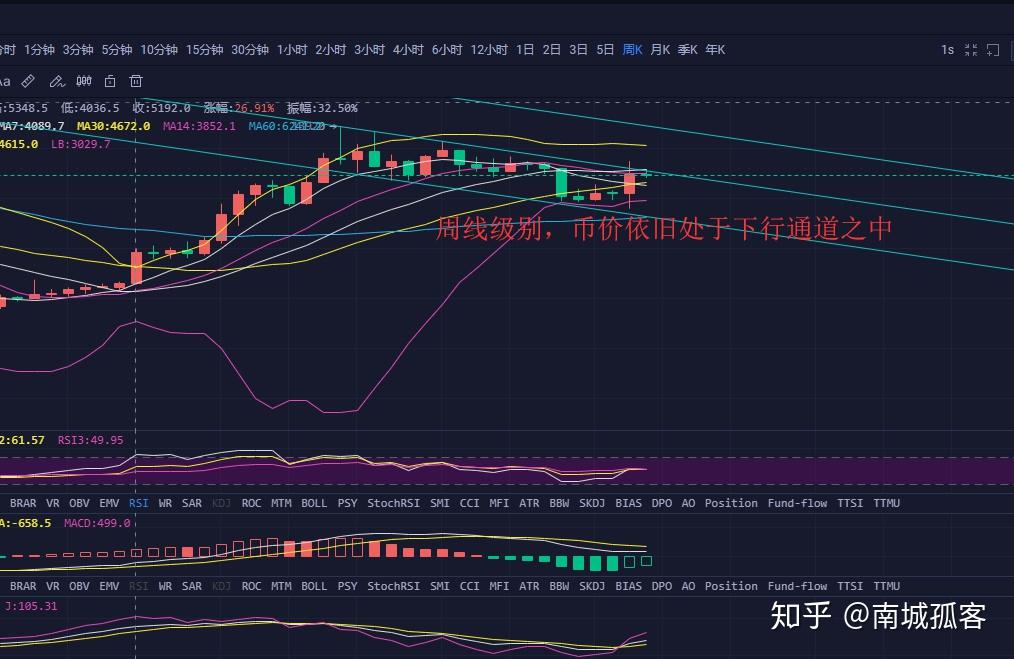This screenshot has width=1014, height=659.
Task: Select MFI in row beneath MACD pane
Action: (x=499, y=587)
